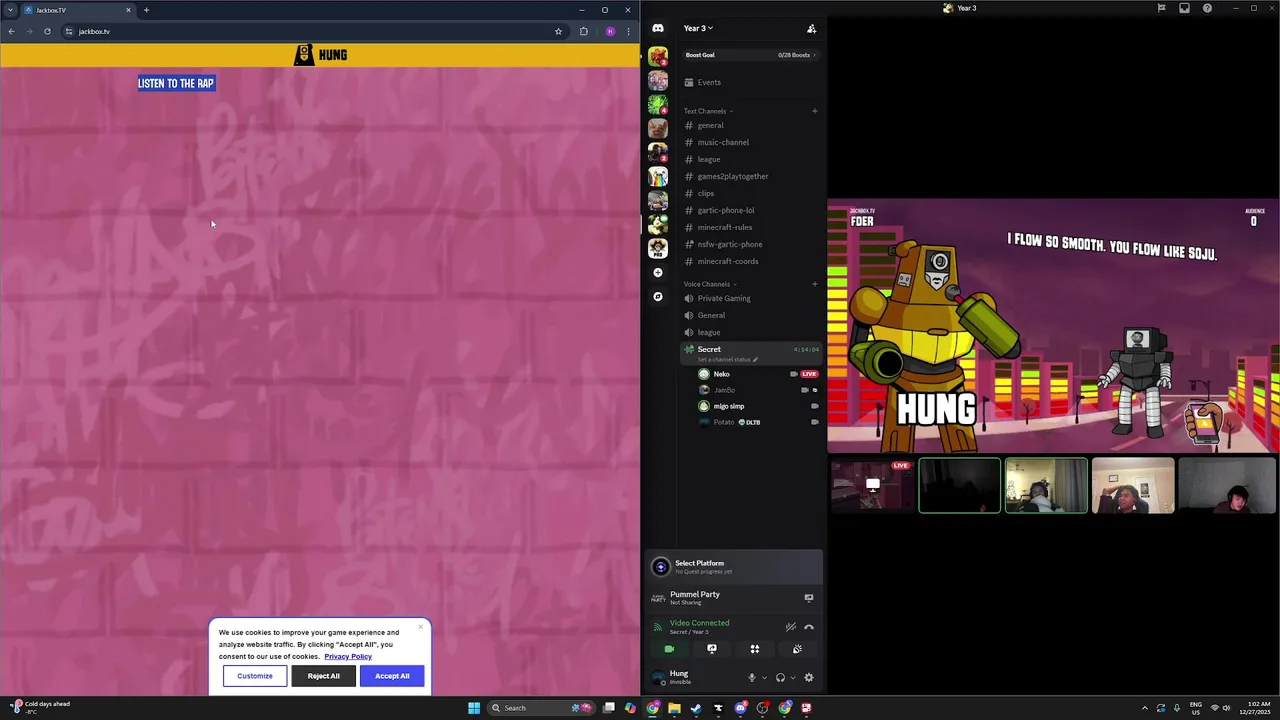This screenshot has height=720, width=1280.
Task: Toggle the camera button in voice panel
Action: click(669, 649)
